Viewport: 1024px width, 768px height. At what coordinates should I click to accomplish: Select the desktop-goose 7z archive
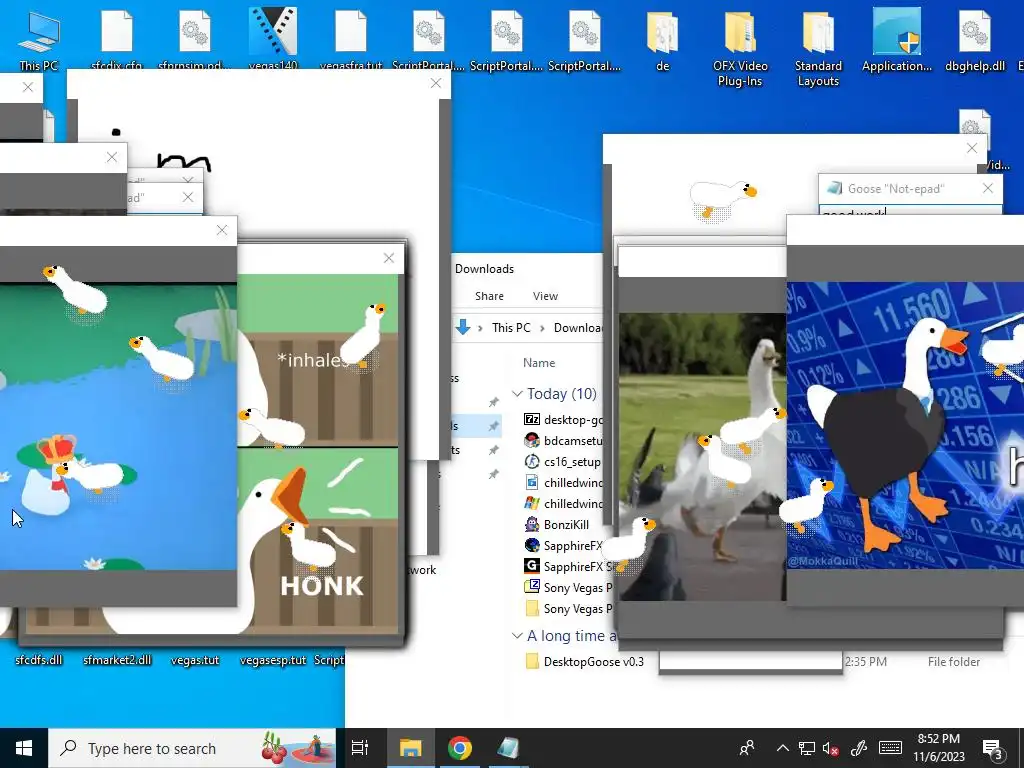coord(563,419)
